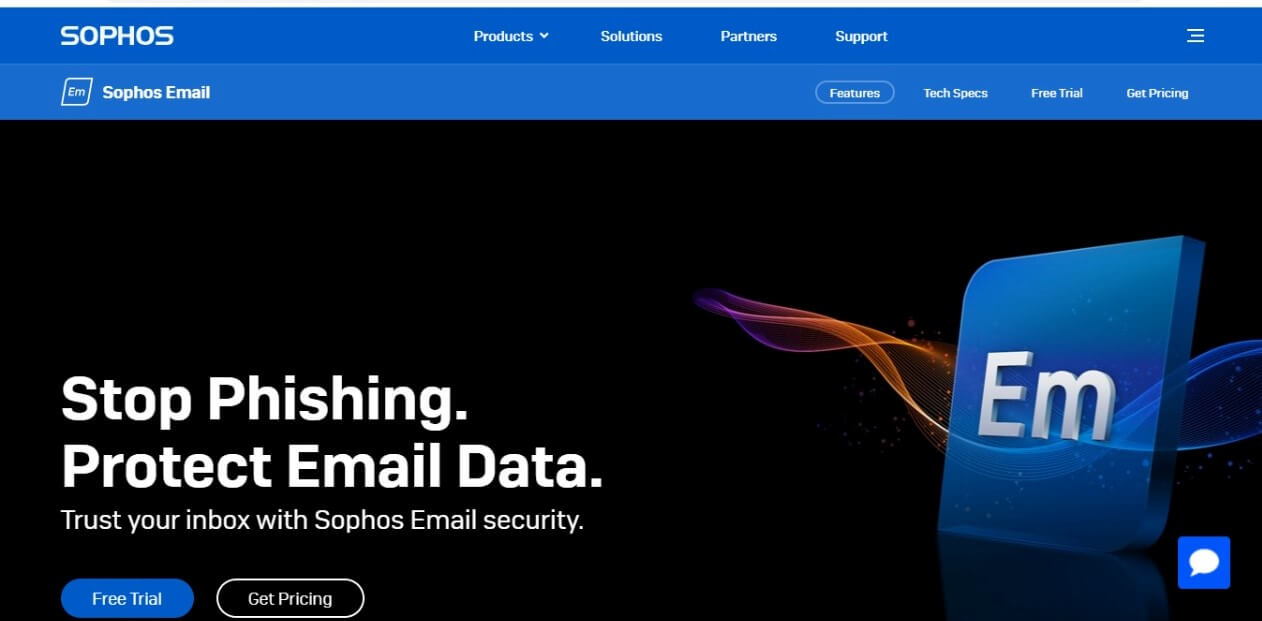1262x621 pixels.
Task: Click the Trust your inbox subtitle text
Action: [x=322, y=520]
